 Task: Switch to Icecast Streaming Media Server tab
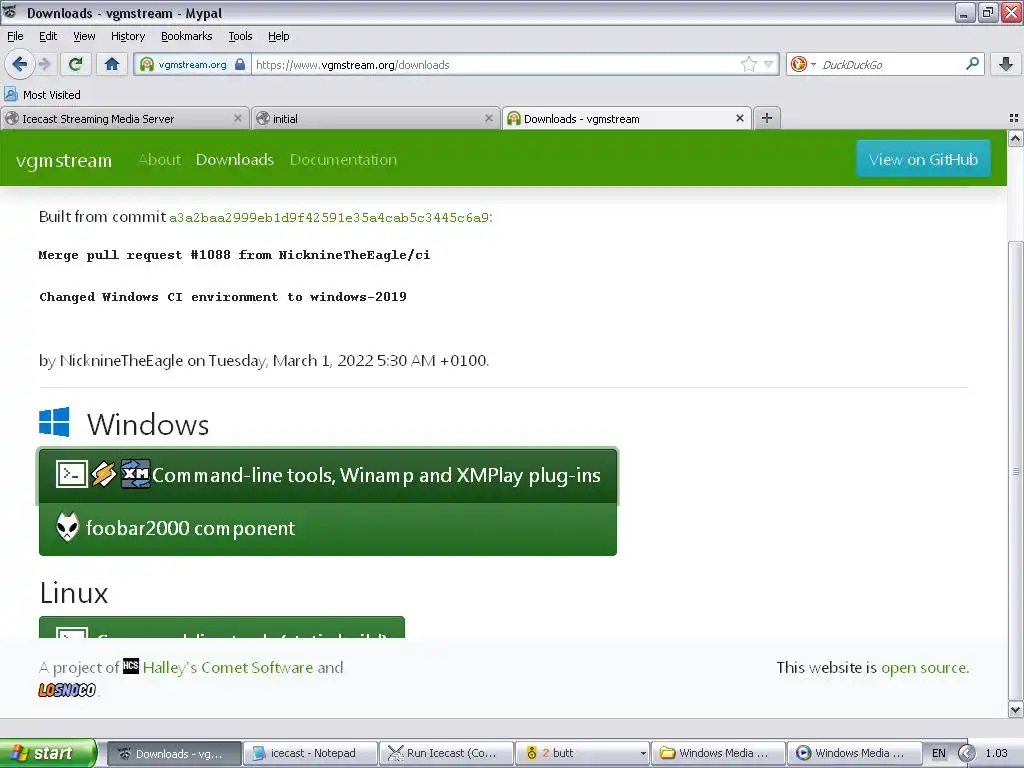125,118
